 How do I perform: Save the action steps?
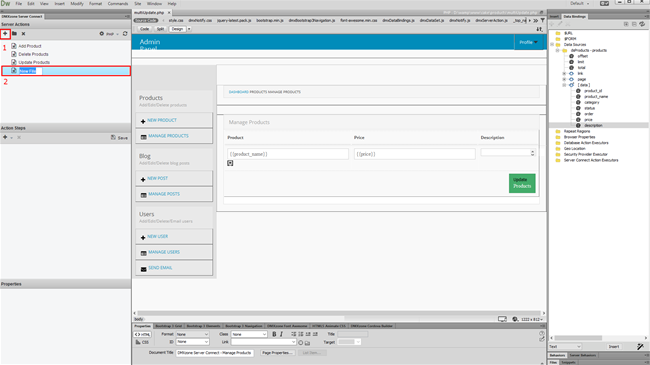click(x=119, y=137)
